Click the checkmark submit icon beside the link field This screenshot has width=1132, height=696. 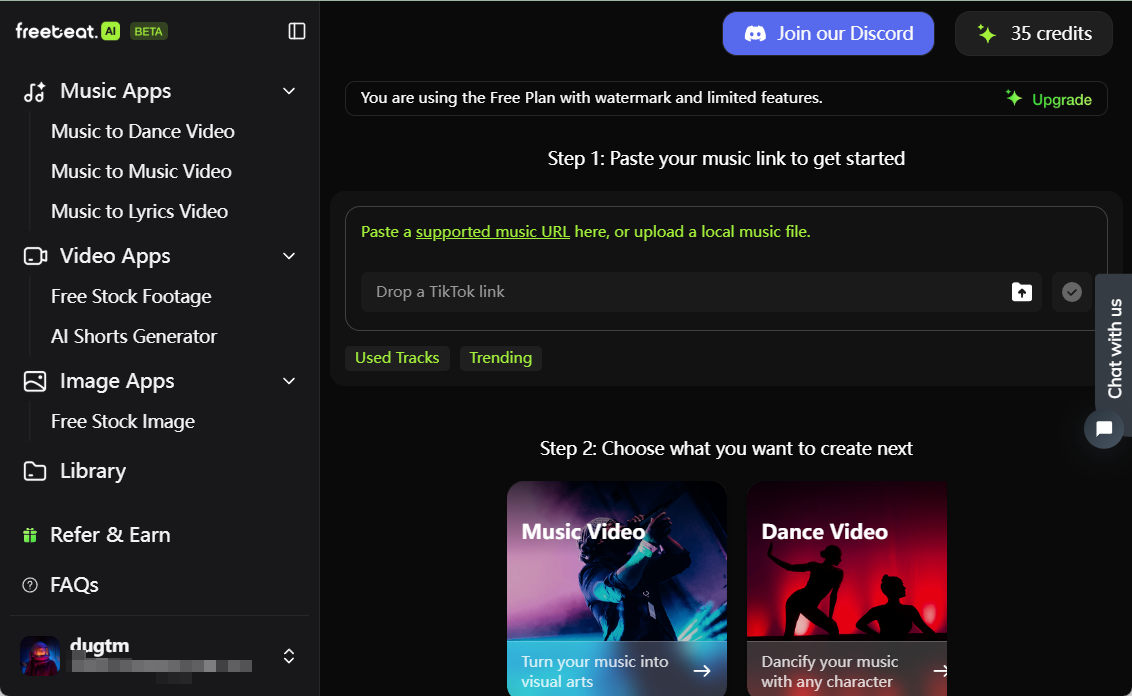pyautogui.click(x=1071, y=292)
